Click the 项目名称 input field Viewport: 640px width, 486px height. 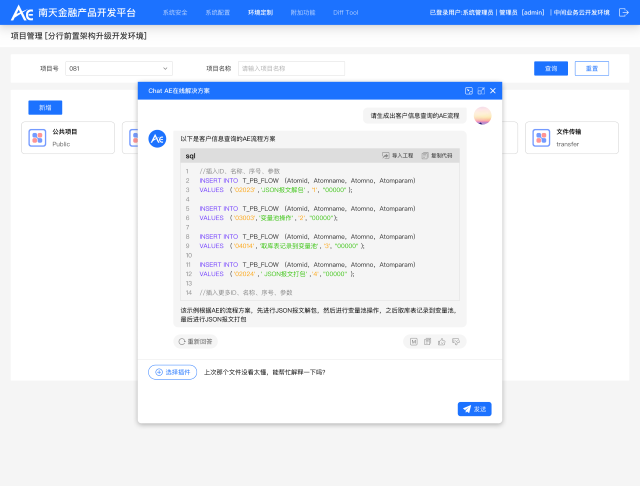pos(290,69)
